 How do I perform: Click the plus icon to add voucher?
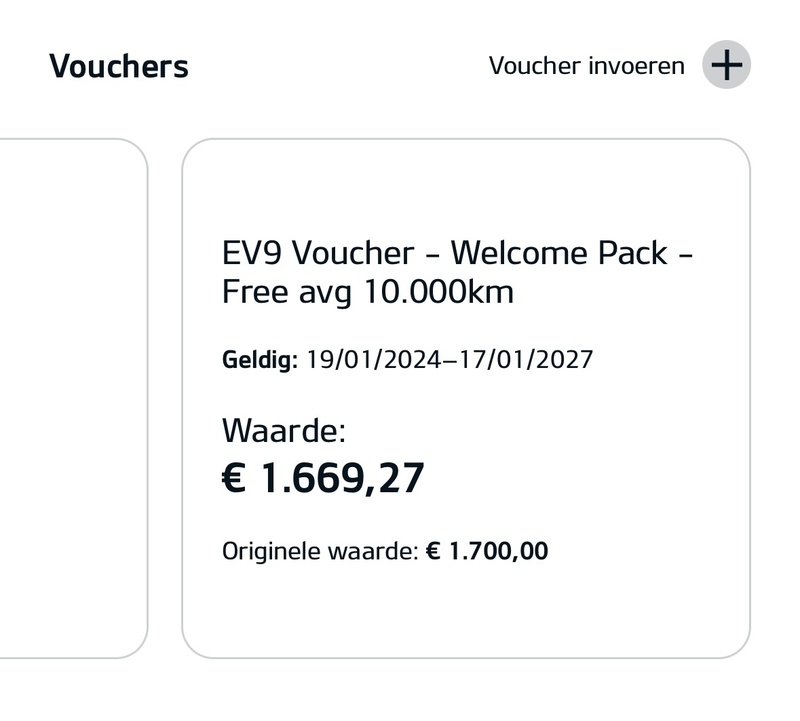pos(726,66)
